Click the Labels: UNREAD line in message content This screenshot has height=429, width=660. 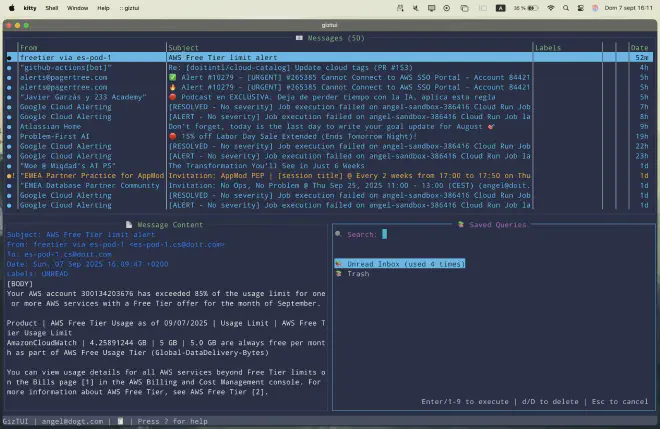point(37,274)
